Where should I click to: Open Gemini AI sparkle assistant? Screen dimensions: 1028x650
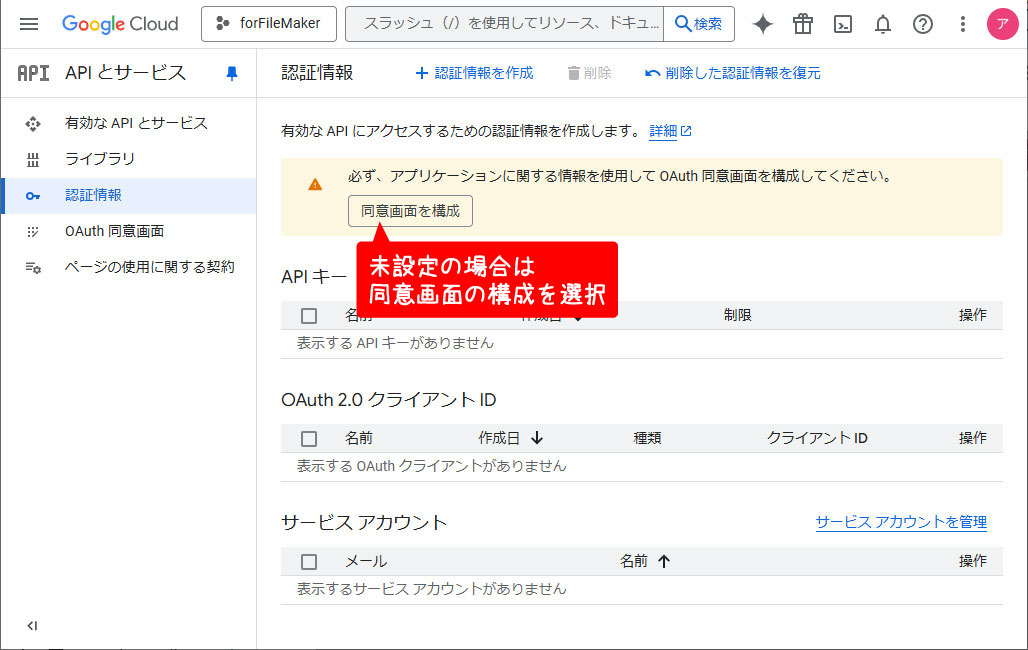pyautogui.click(x=762, y=24)
